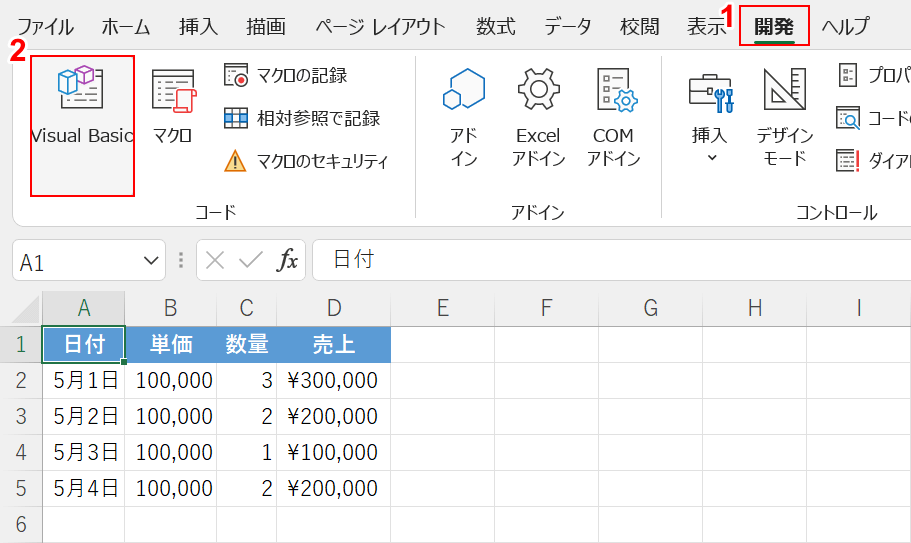911x543 pixels.
Task: Open COM アドイン dialog
Action: pos(613,116)
